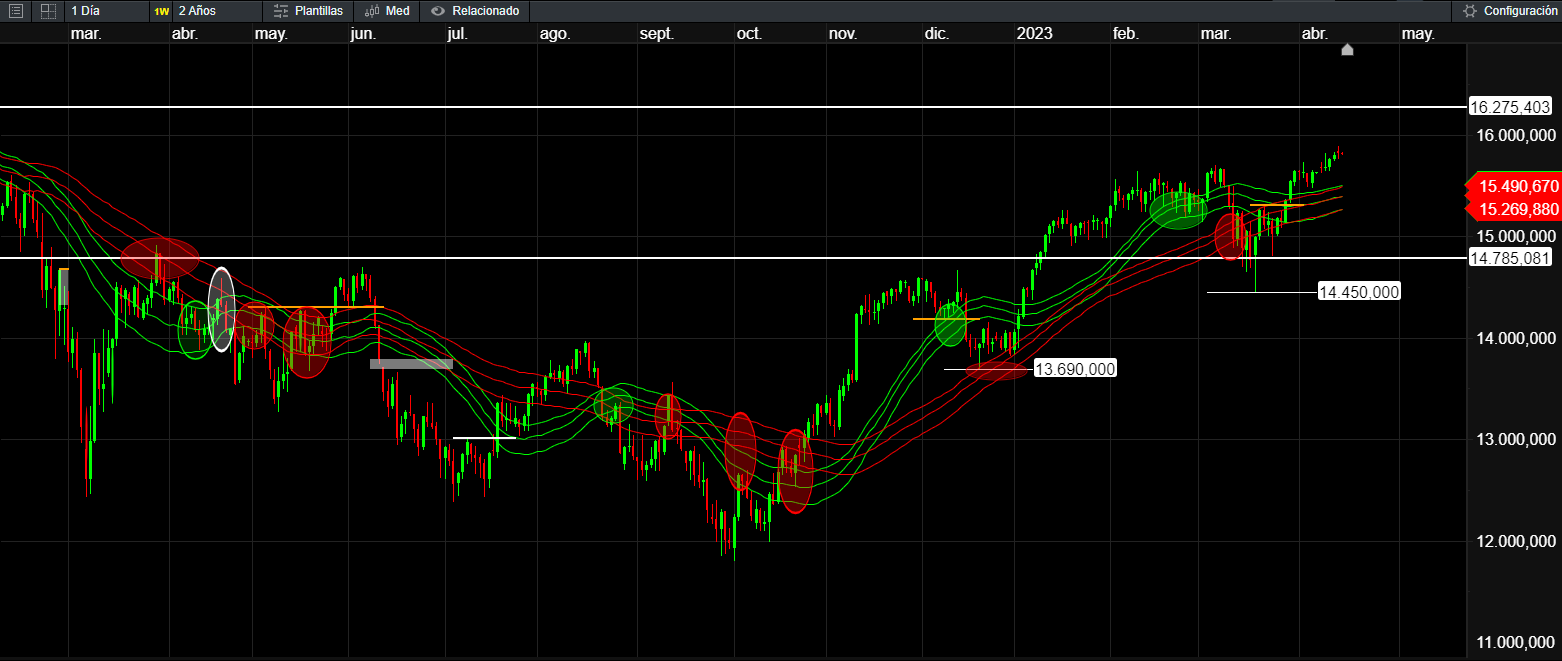Image resolution: width=1562 pixels, height=661 pixels.
Task: Click the red 15.490,670 price tag
Action: pos(1512,186)
